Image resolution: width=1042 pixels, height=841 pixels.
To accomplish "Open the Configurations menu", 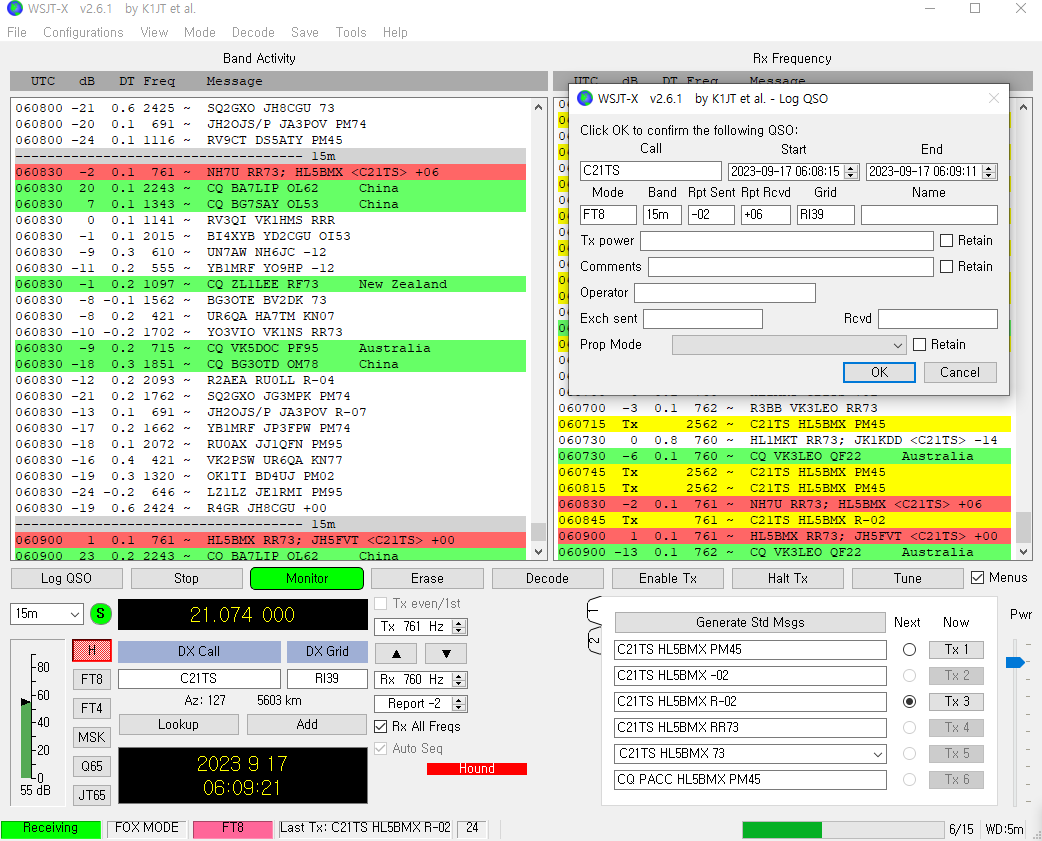I will click(83, 32).
